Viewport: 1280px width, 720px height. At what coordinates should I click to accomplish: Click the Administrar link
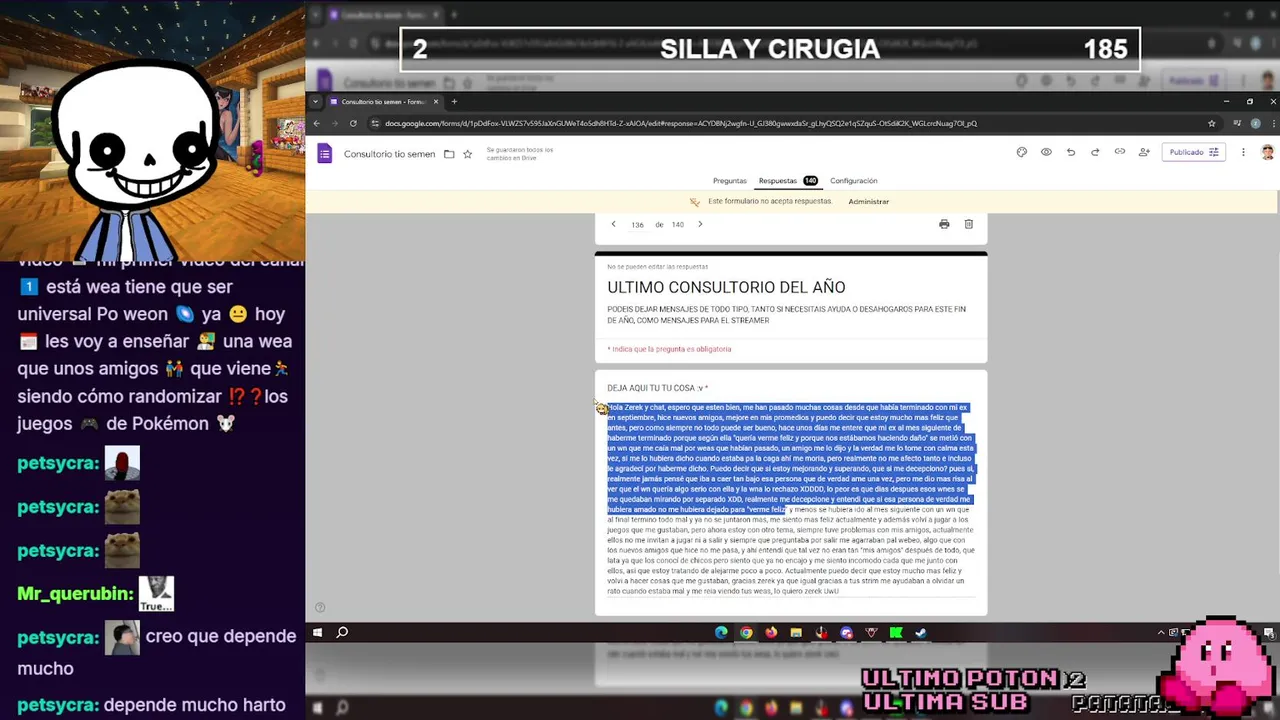tap(868, 202)
